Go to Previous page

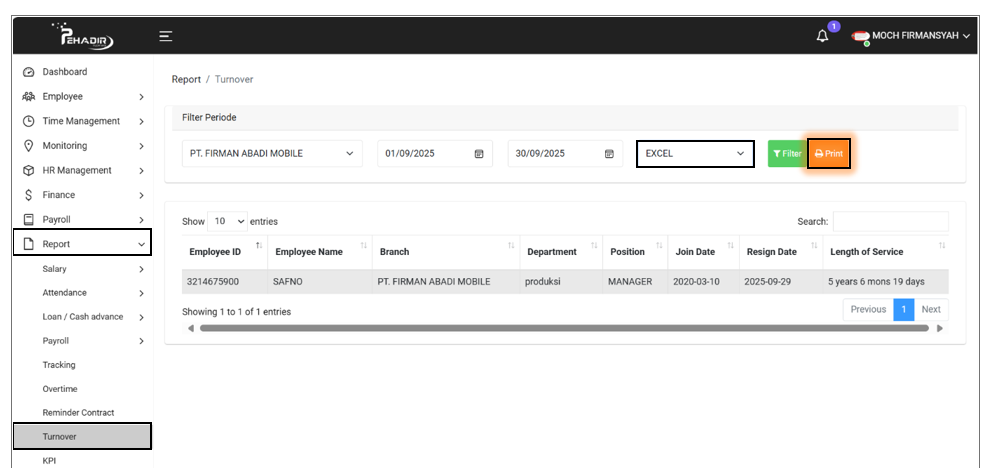pos(868,309)
